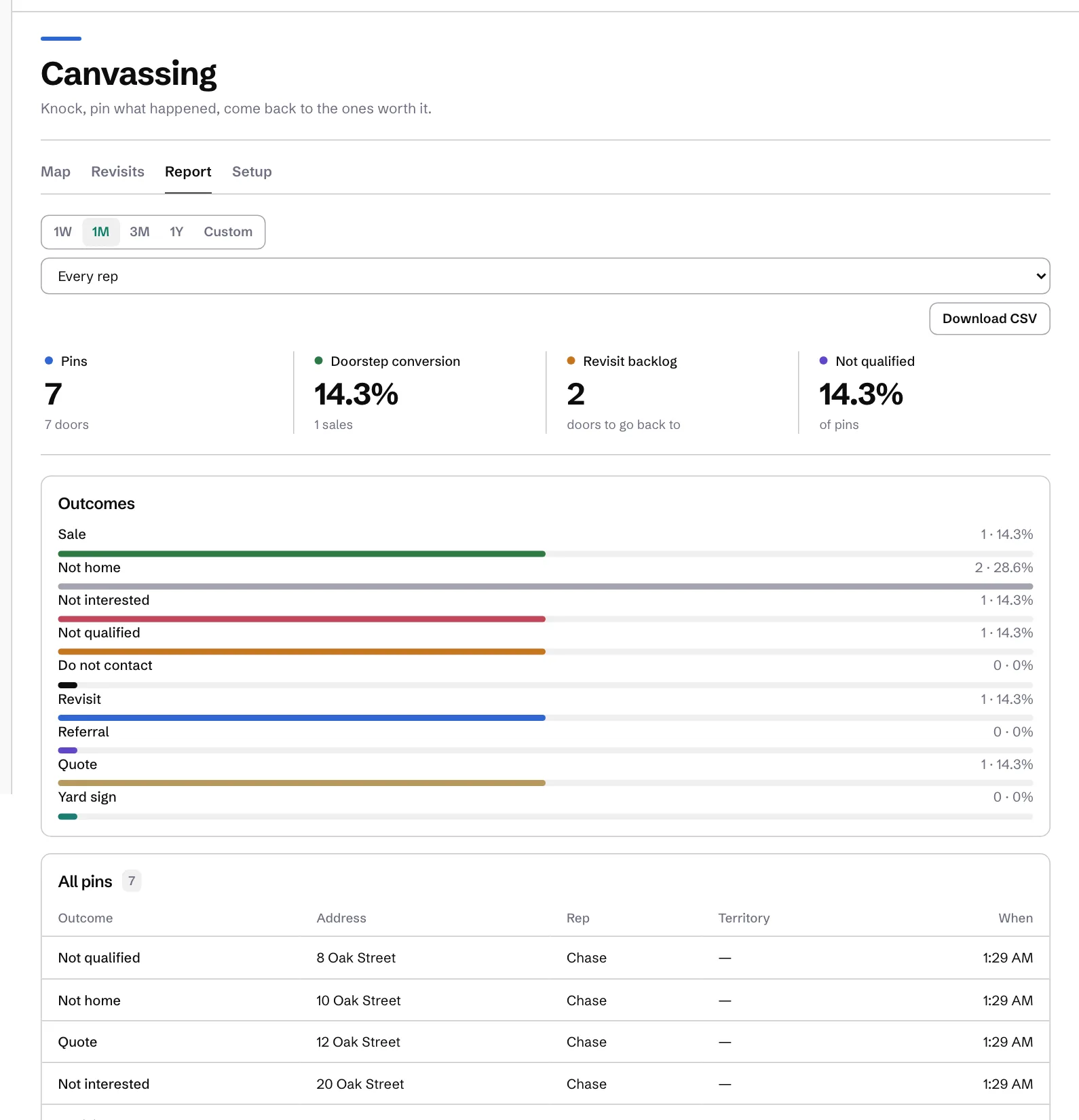This screenshot has height=1120, width=1079.
Task: Click the purple Not qualified dot
Action: 823,361
